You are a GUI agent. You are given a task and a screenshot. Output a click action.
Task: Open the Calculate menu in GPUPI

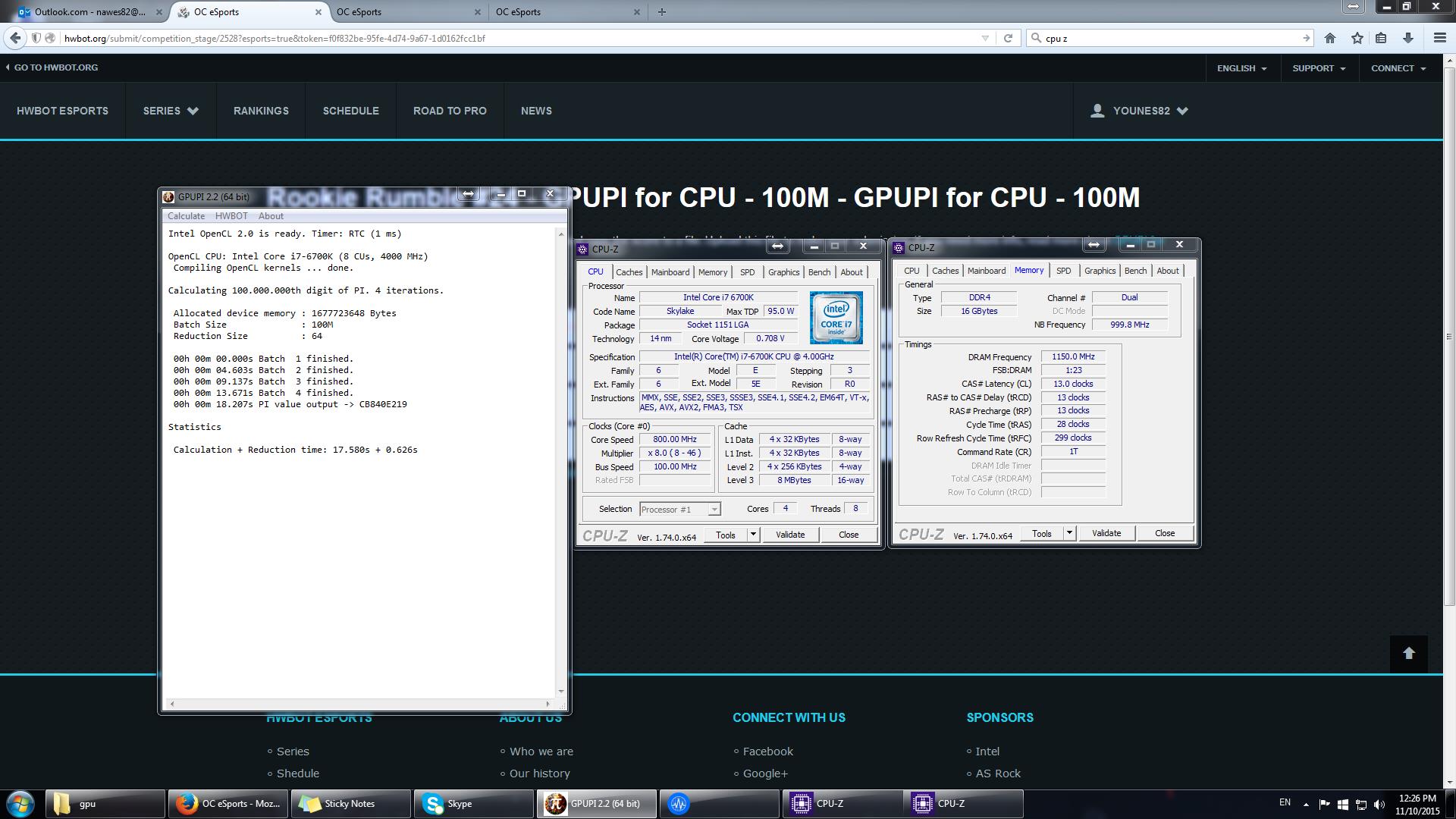(x=186, y=216)
